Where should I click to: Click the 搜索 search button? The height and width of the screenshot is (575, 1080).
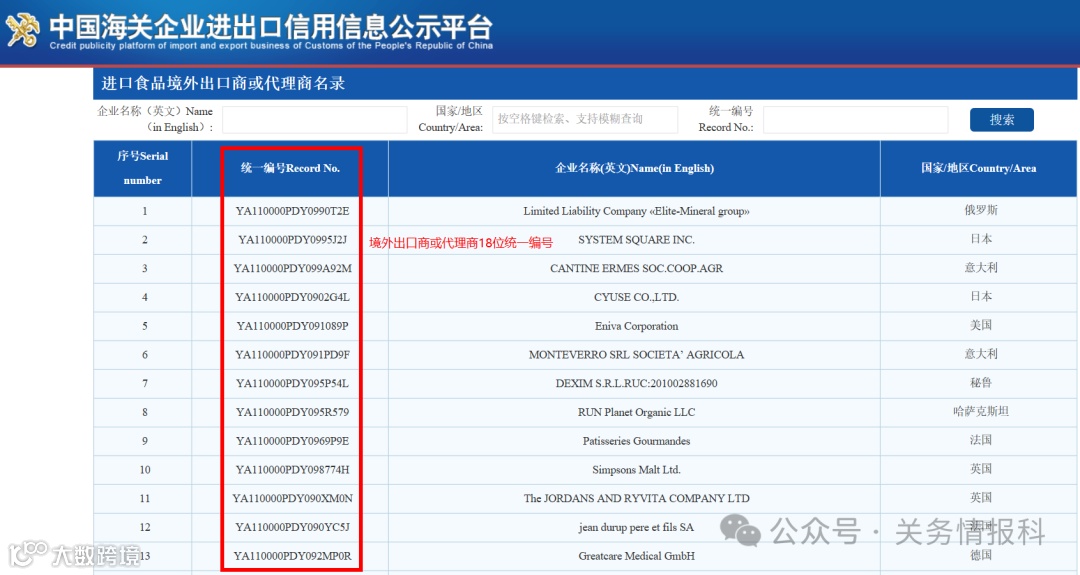1001,120
